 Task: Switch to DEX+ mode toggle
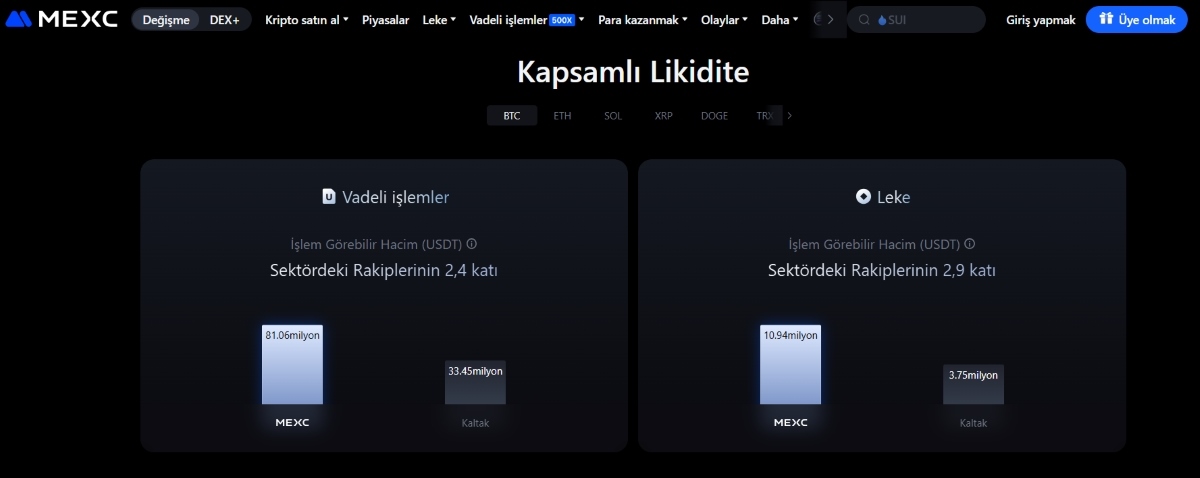(x=225, y=20)
